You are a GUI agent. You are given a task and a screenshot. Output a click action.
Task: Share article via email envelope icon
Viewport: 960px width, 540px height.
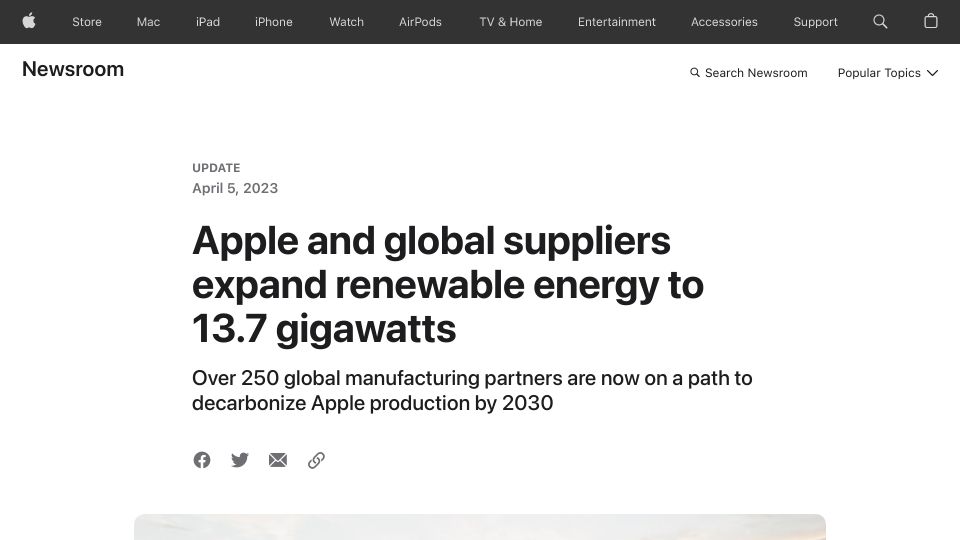coord(278,460)
